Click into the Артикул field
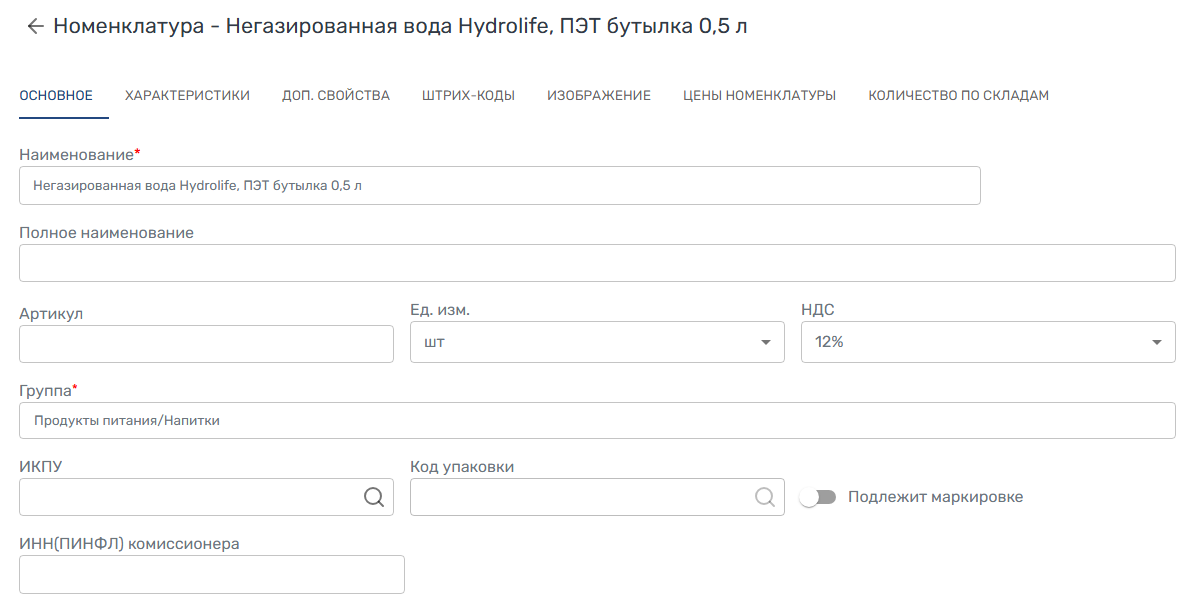The height and width of the screenshot is (605, 1196). tap(206, 343)
